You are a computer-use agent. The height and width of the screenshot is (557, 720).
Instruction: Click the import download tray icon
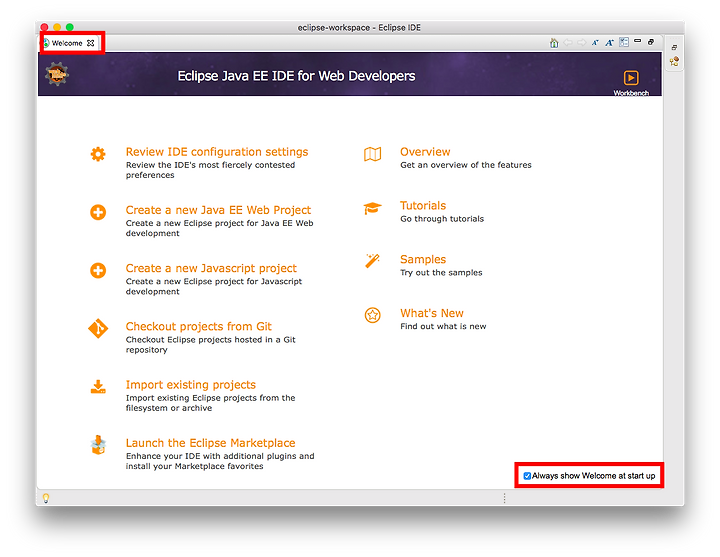(98, 387)
